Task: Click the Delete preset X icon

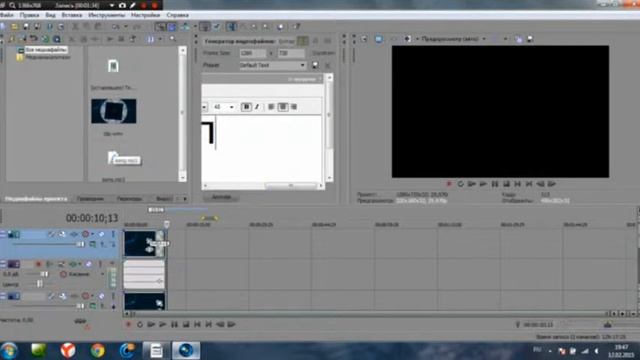Action: coord(328,65)
